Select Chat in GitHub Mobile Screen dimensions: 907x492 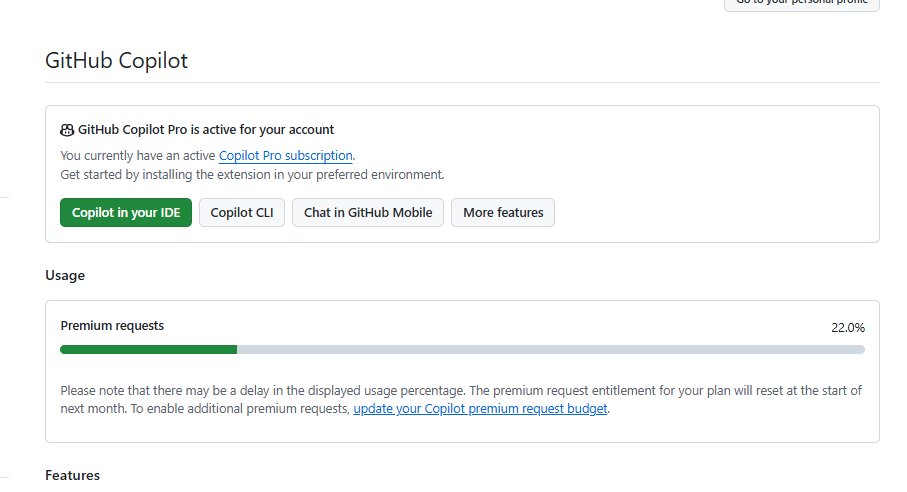[368, 213]
